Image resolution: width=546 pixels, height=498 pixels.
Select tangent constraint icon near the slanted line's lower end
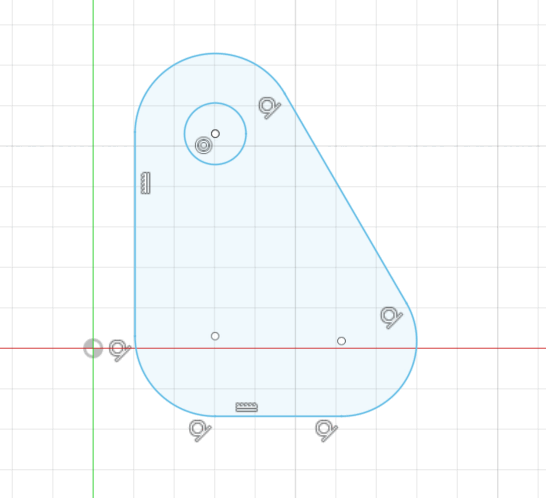click(x=391, y=317)
